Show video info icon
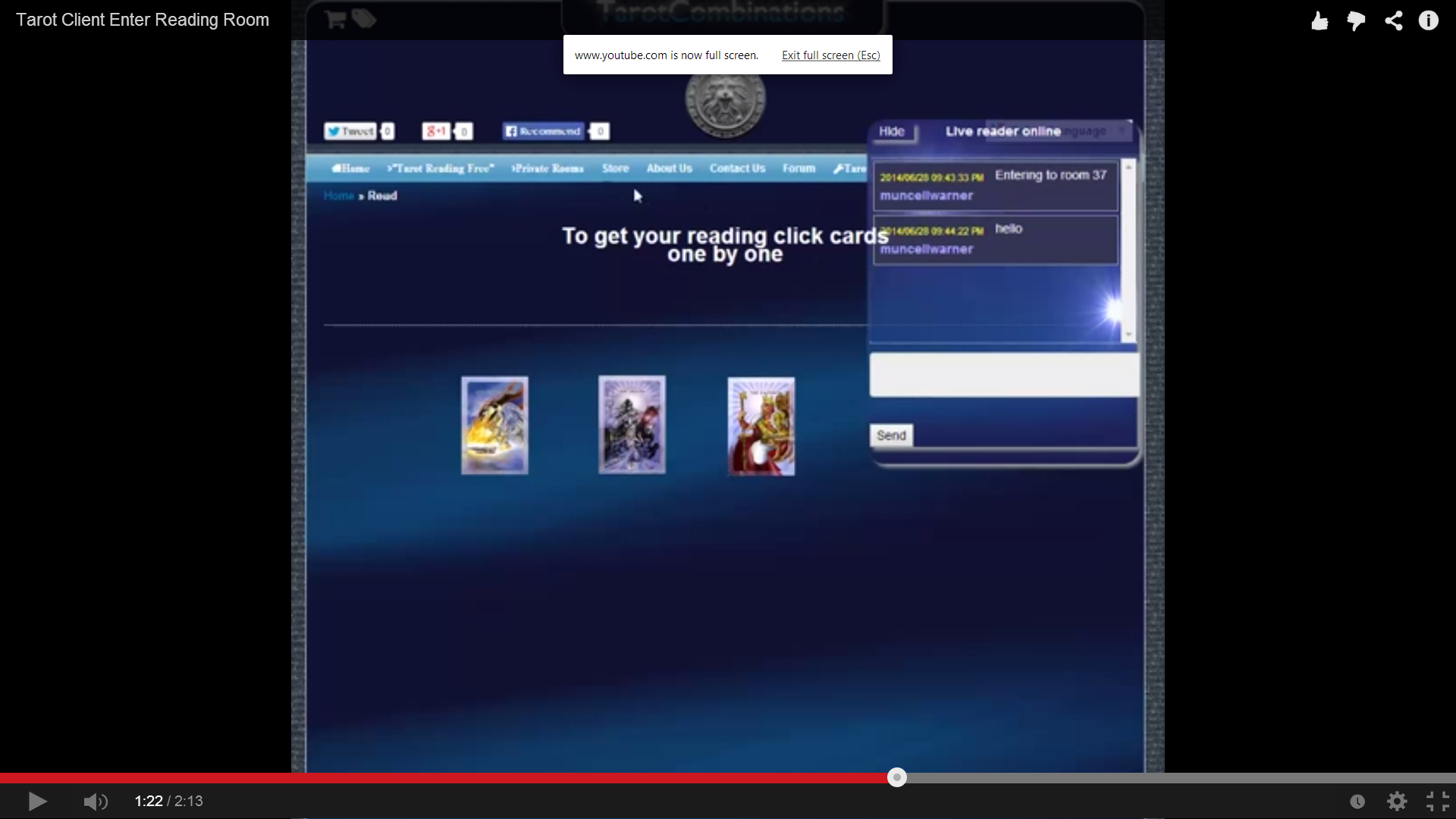1456x819 pixels. (1429, 20)
